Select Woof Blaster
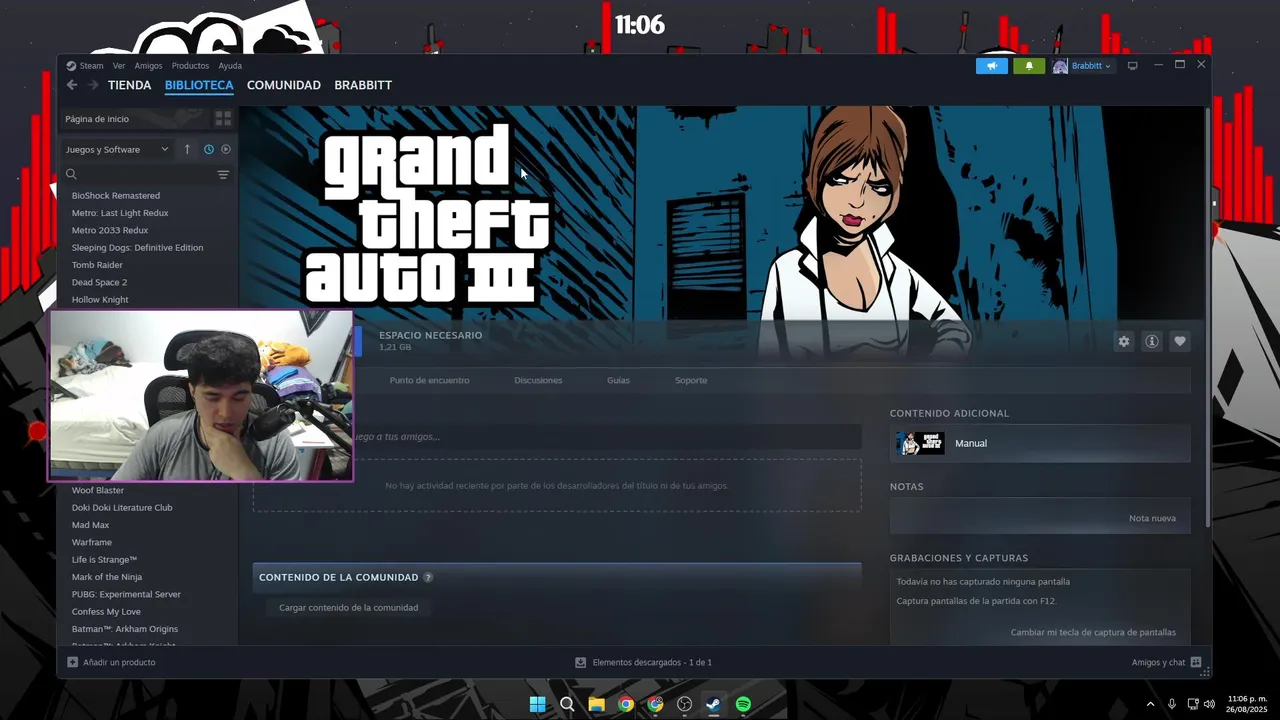This screenshot has height=720, width=1280. pyautogui.click(x=98, y=490)
